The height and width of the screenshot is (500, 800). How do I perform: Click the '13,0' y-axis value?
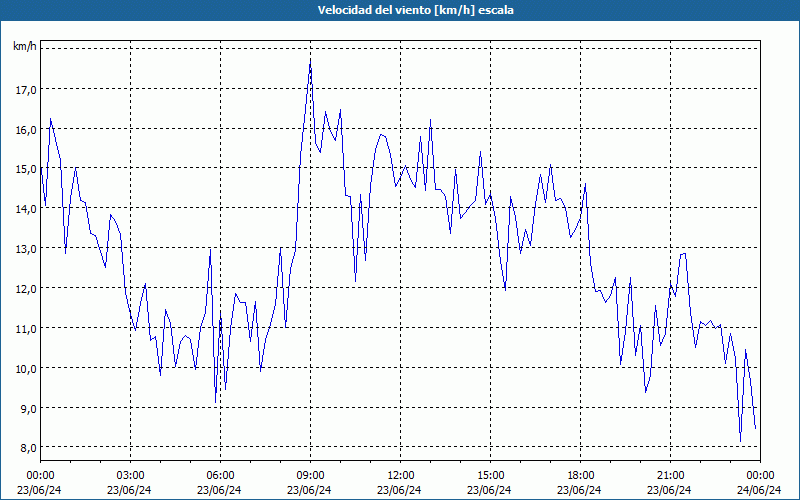click(x=26, y=249)
